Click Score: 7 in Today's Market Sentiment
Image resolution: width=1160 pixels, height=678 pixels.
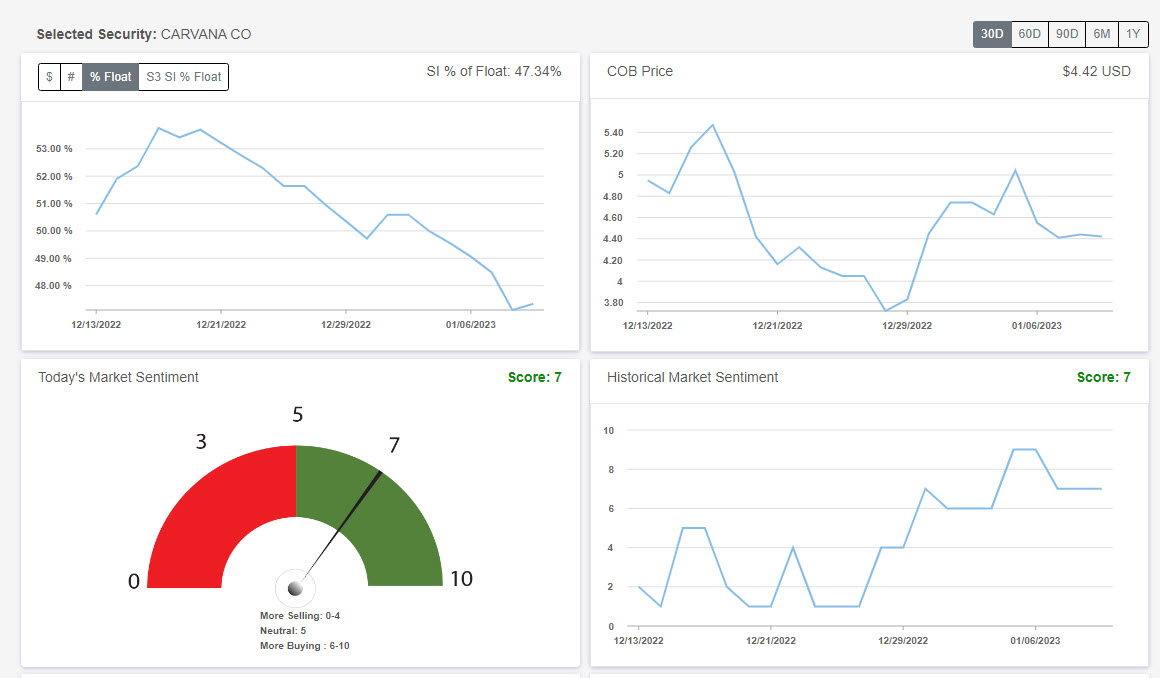tap(534, 377)
